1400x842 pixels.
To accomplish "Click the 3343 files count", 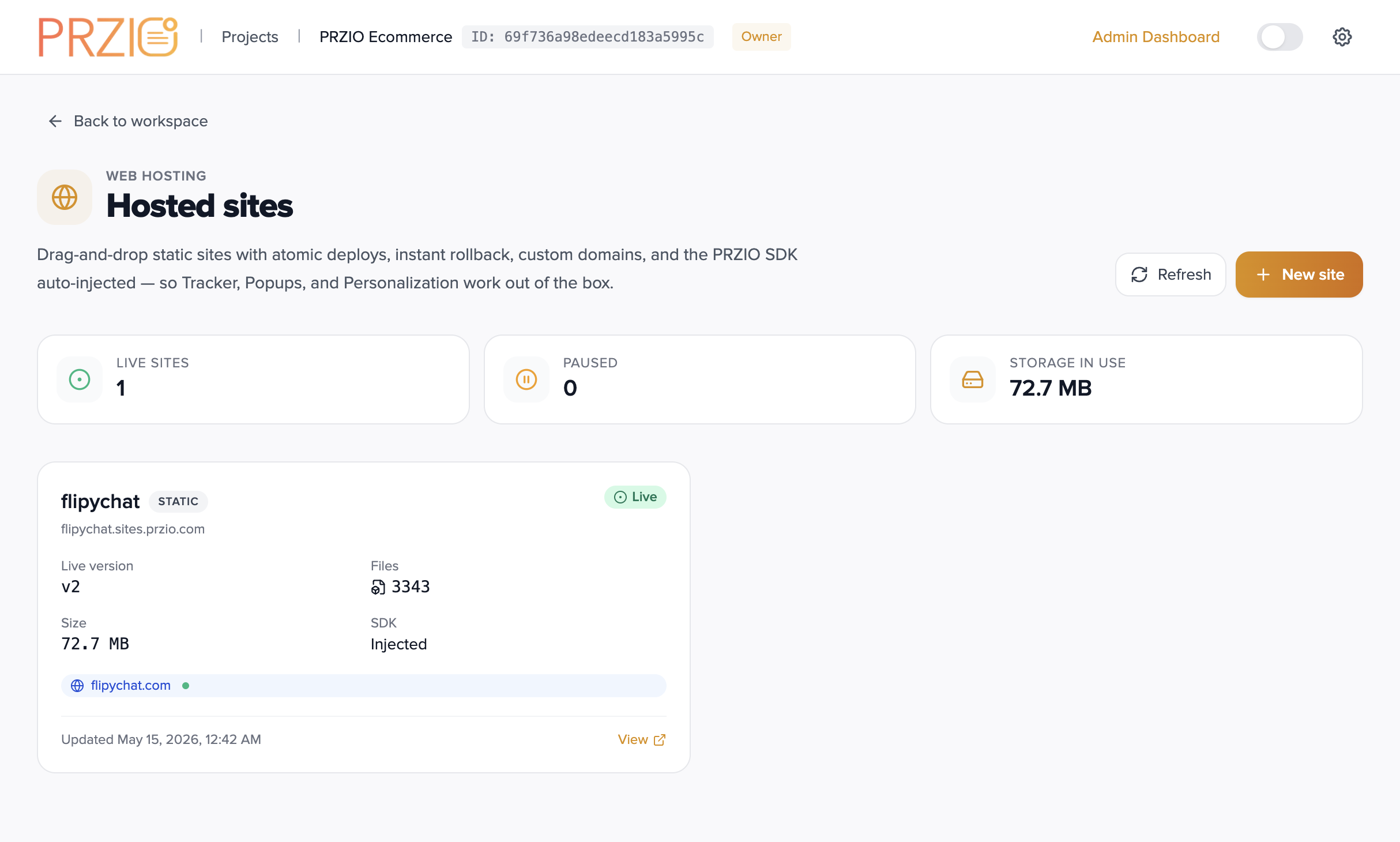I will [x=411, y=587].
